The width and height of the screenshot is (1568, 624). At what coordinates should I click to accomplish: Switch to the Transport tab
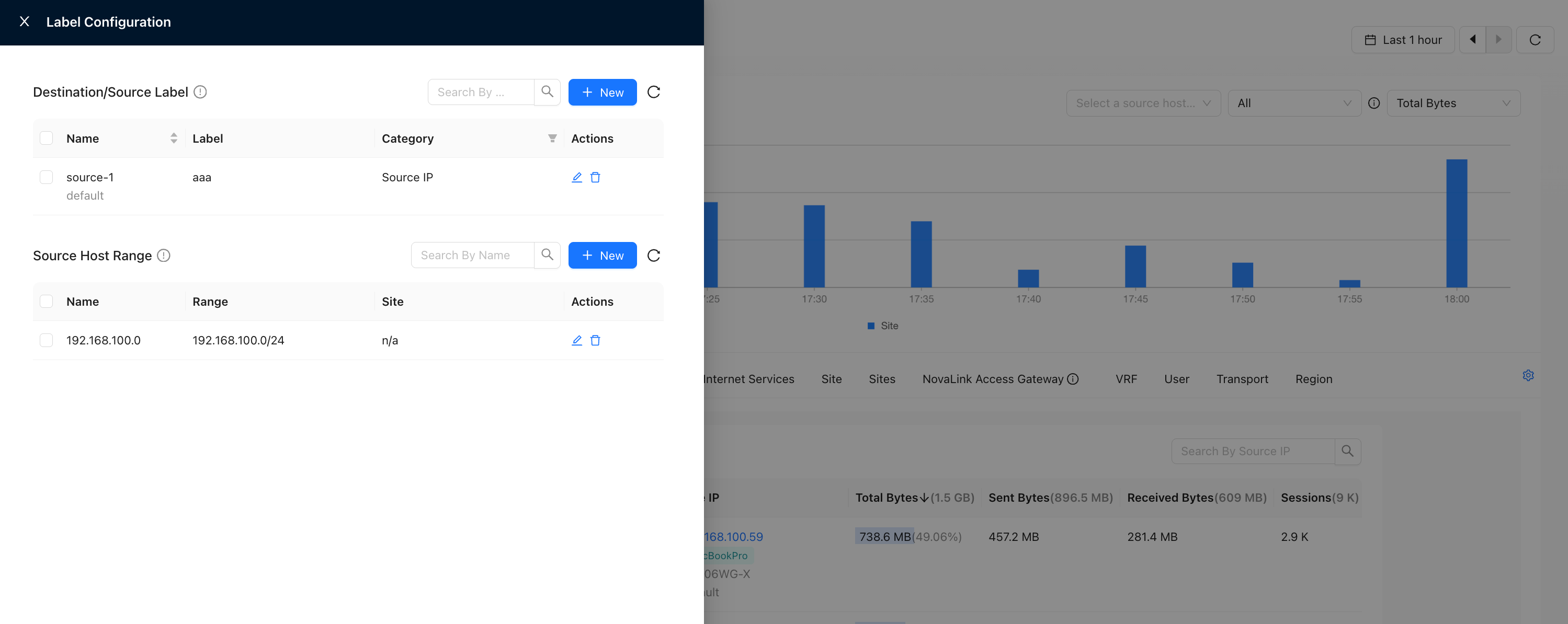1242,379
